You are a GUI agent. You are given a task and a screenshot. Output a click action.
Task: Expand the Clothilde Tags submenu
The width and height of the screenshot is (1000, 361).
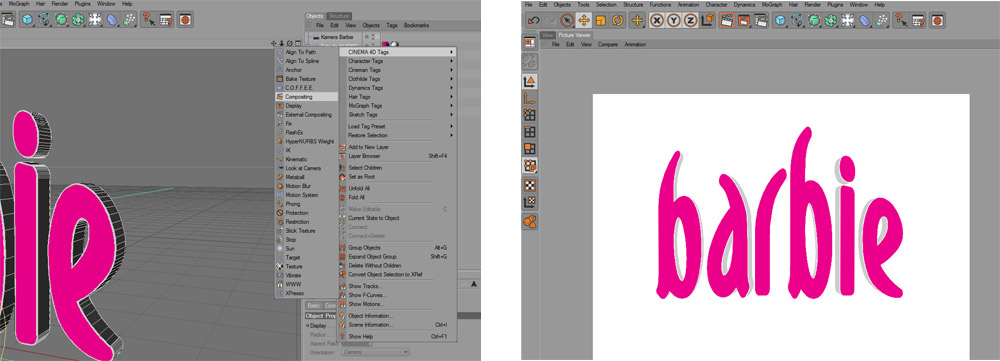[x=398, y=78]
